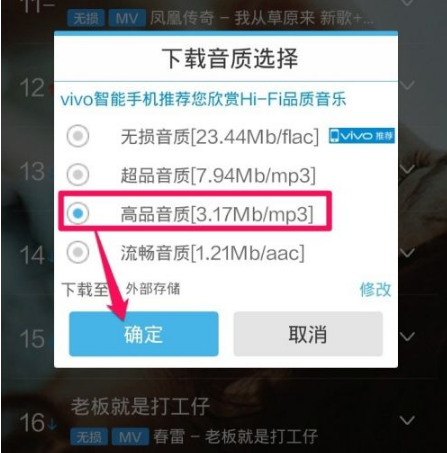The height and width of the screenshot is (453, 447).
Task: Expand chevron for song row 13
Action: pos(407,169)
